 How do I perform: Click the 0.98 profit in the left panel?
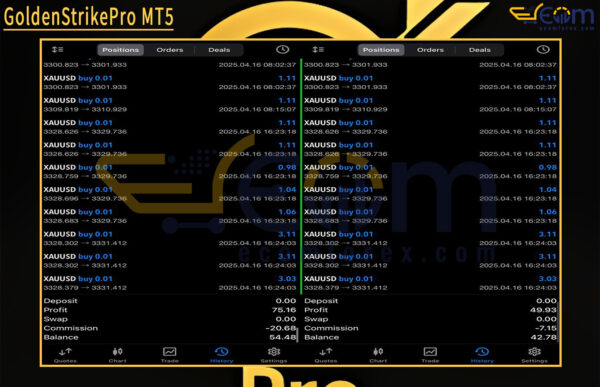[287, 167]
